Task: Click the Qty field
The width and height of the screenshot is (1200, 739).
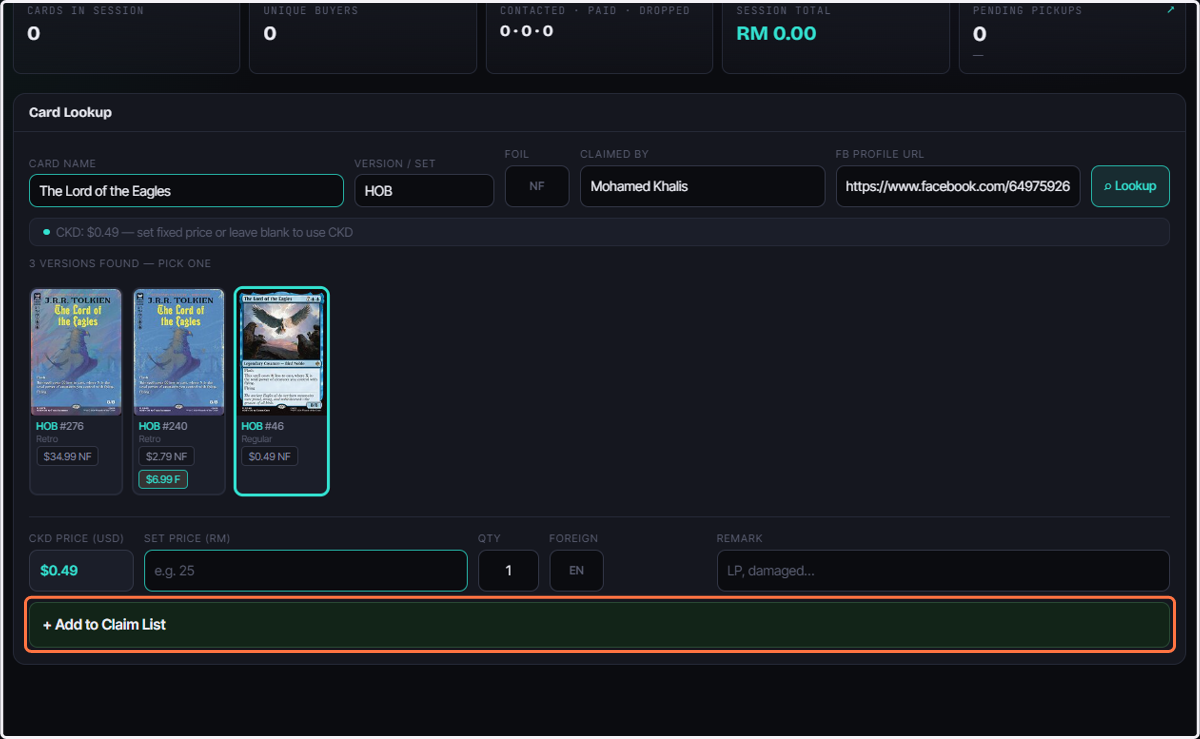Action: pyautogui.click(x=508, y=570)
